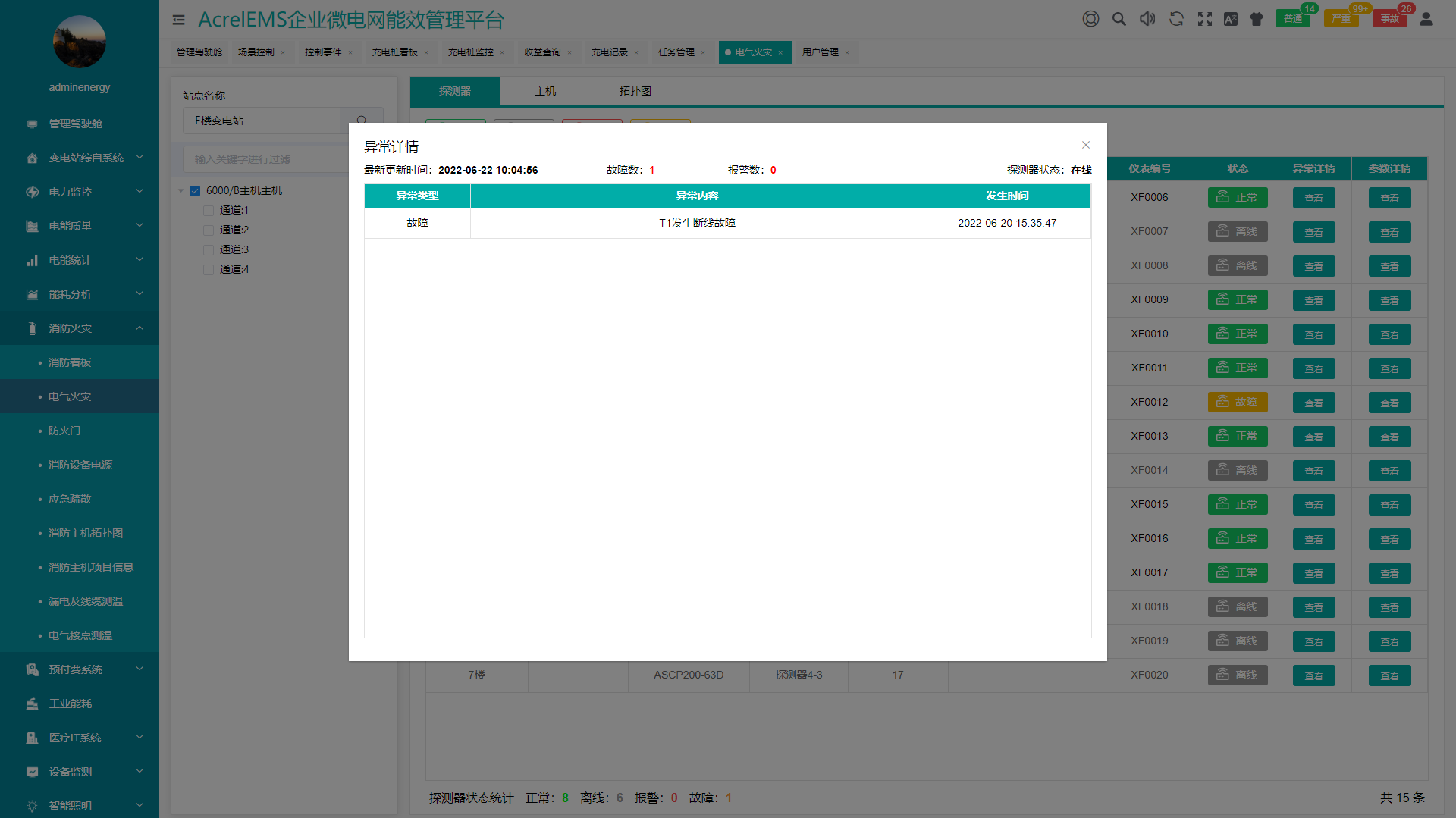The height and width of the screenshot is (818, 1456).
Task: Open the user profile icon
Action: point(1426,19)
